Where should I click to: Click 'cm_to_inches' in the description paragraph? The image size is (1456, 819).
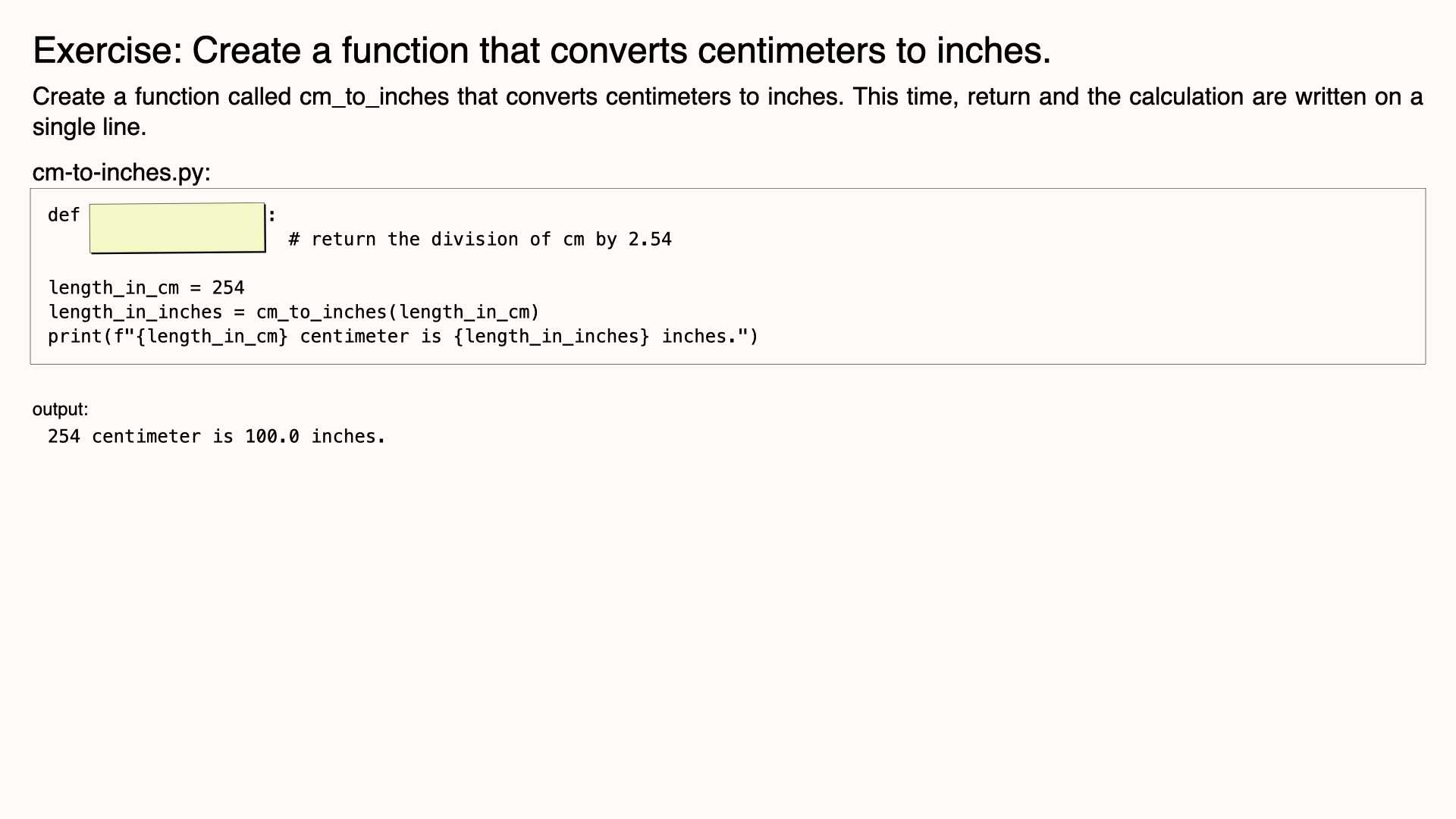coord(375,97)
